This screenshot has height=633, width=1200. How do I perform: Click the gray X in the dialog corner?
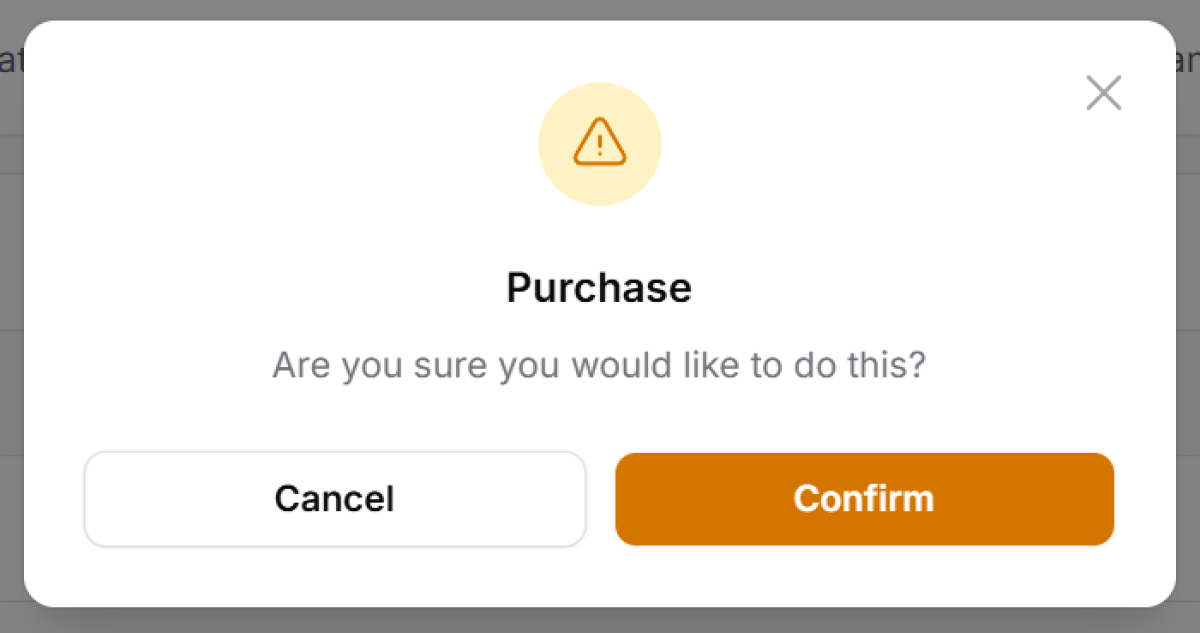[1103, 93]
